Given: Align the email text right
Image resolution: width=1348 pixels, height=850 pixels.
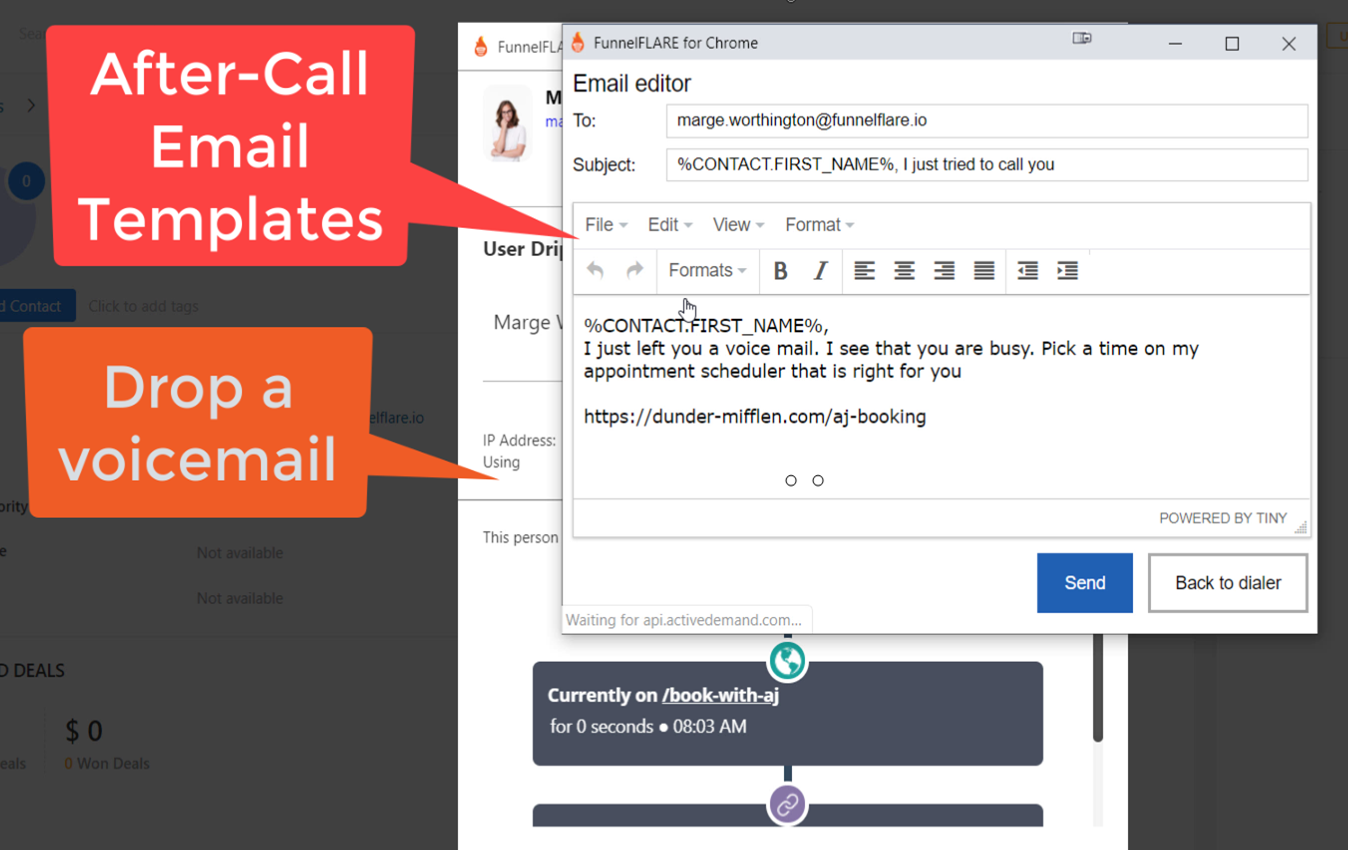Looking at the screenshot, I should point(944,270).
